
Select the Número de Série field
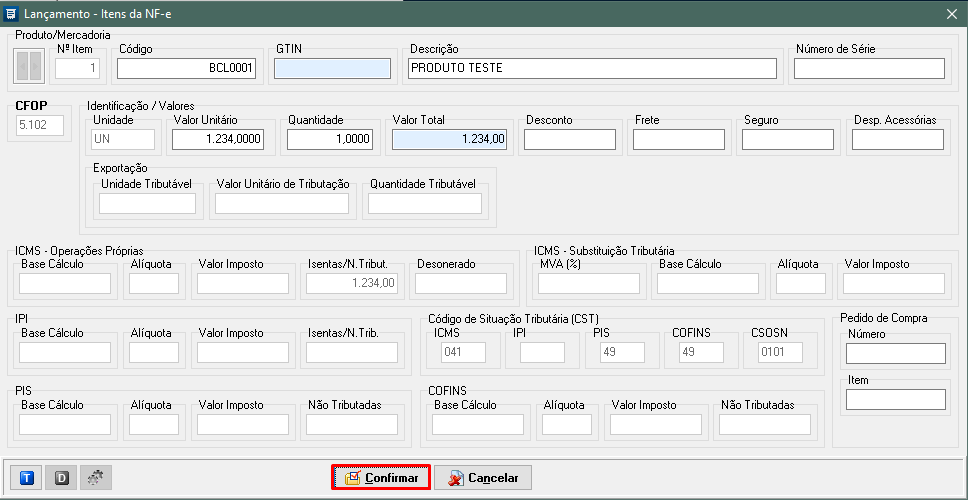pos(868,68)
